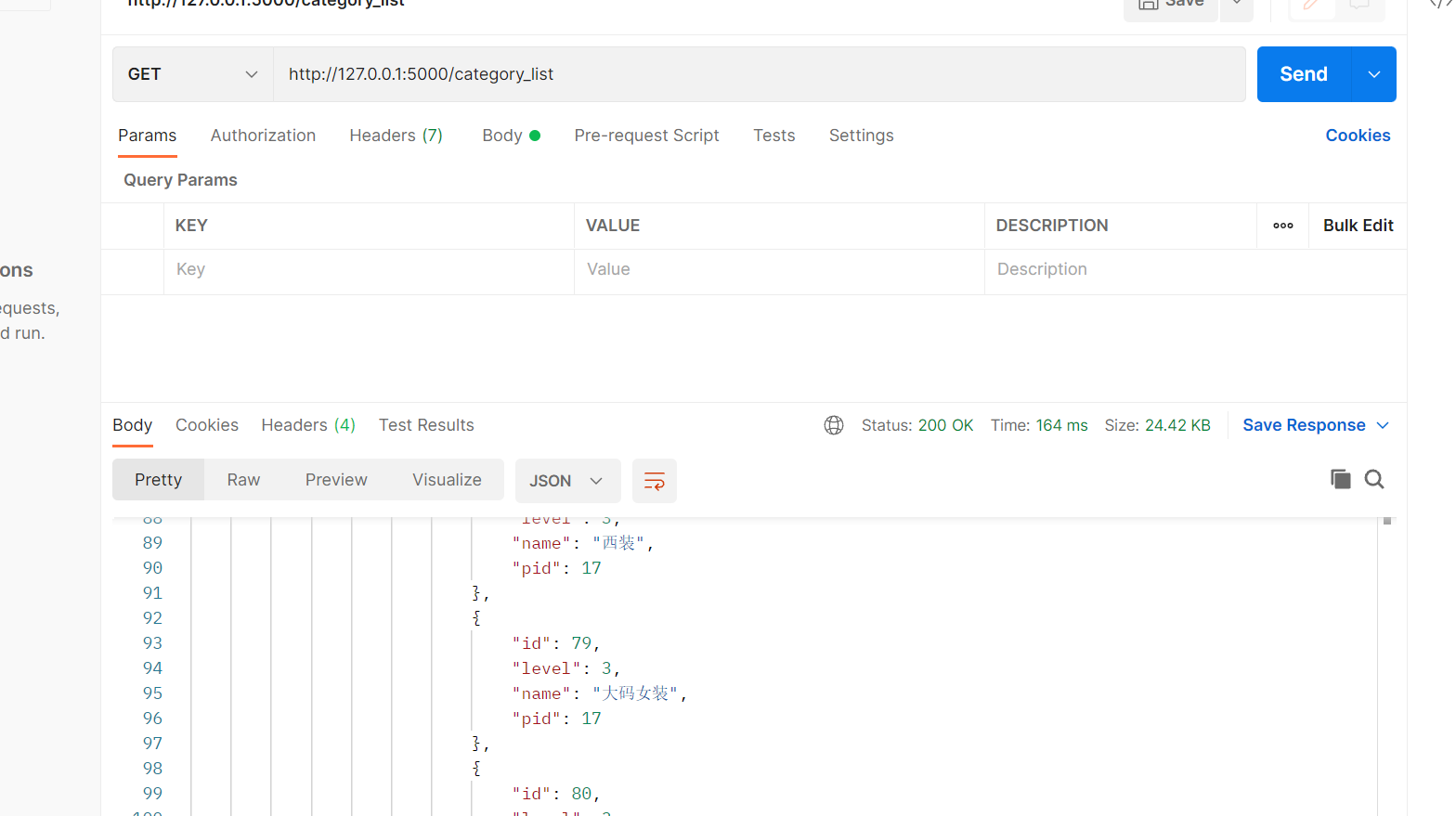Click the Bulk Edit button
This screenshot has height=816, width=1456.
(1358, 226)
